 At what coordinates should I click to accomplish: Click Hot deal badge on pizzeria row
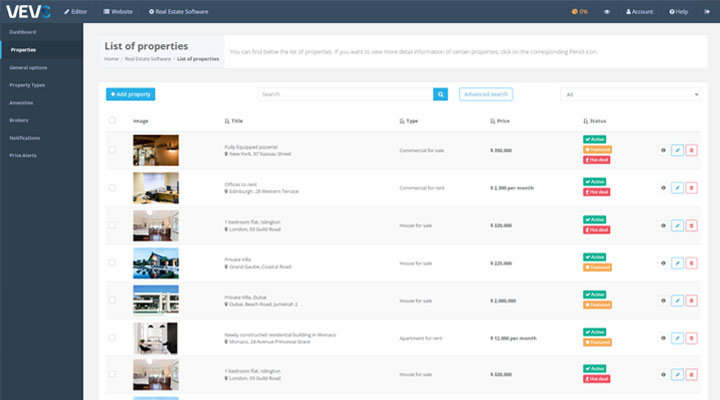tap(596, 160)
